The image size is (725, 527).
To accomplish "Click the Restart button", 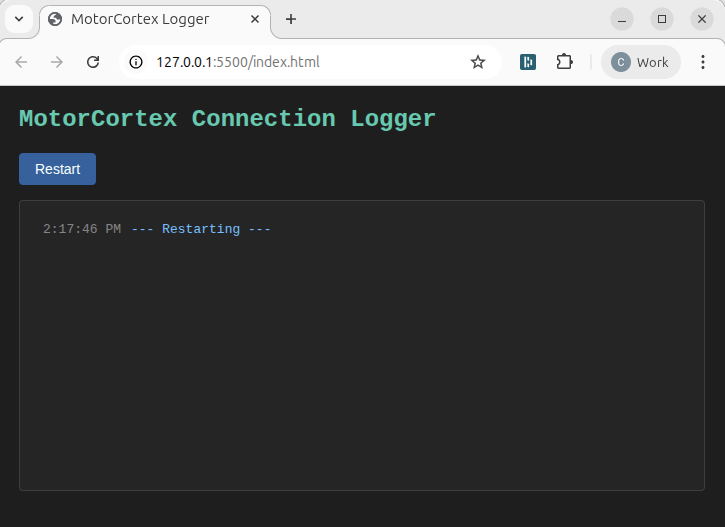I will tap(57, 169).
